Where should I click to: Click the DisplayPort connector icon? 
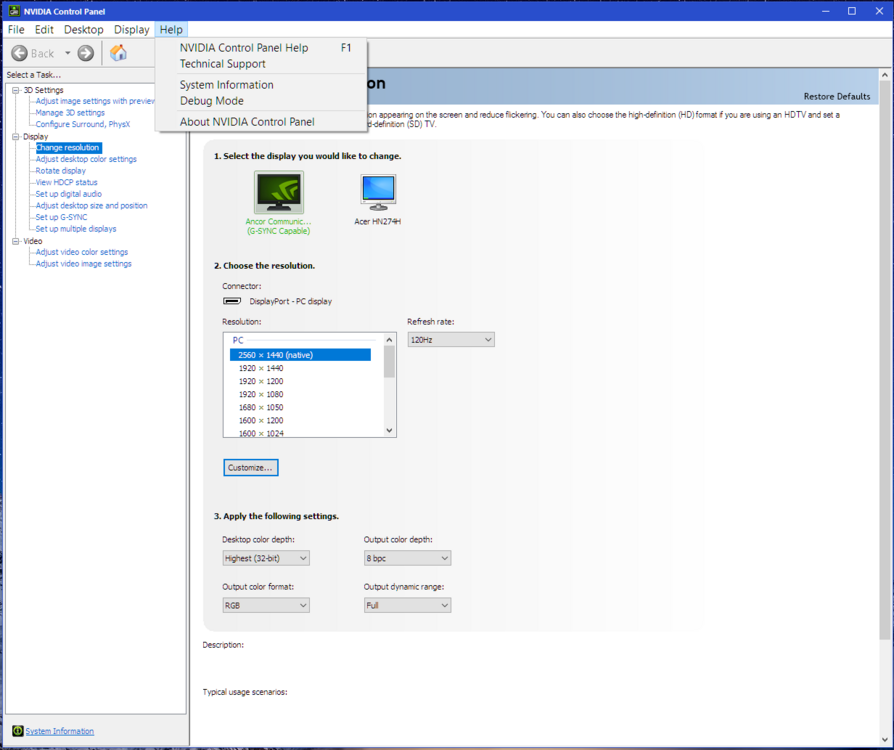(x=231, y=301)
